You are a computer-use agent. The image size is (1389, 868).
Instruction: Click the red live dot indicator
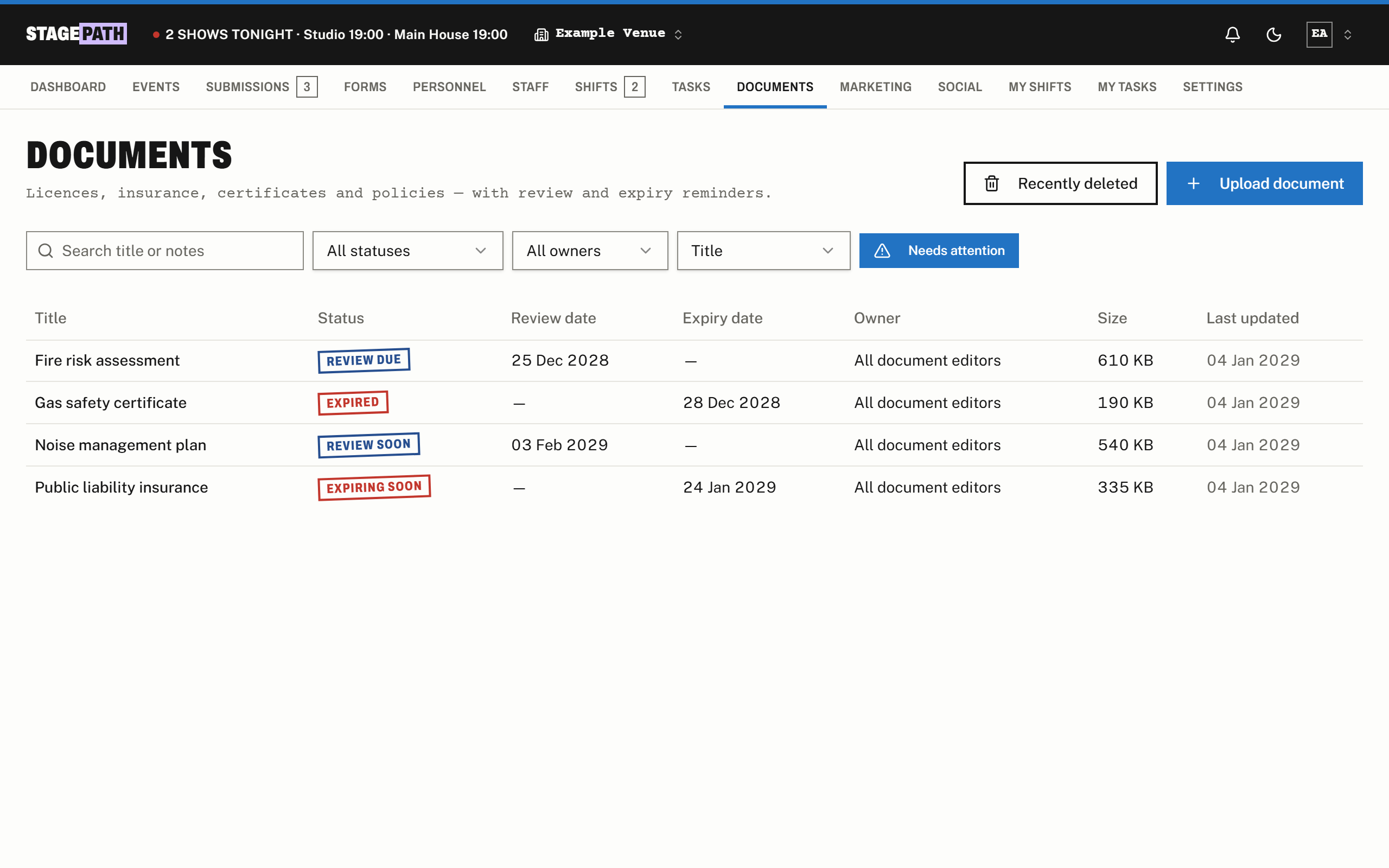pos(156,34)
